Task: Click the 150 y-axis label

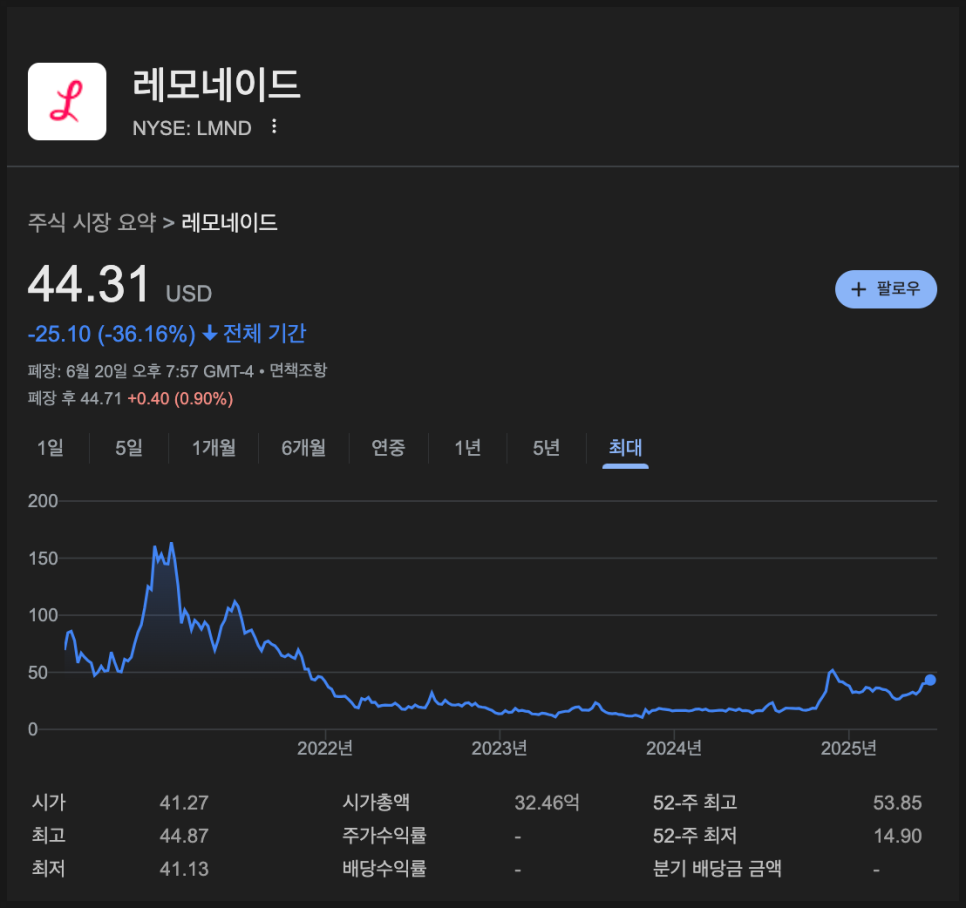Action: (43, 559)
